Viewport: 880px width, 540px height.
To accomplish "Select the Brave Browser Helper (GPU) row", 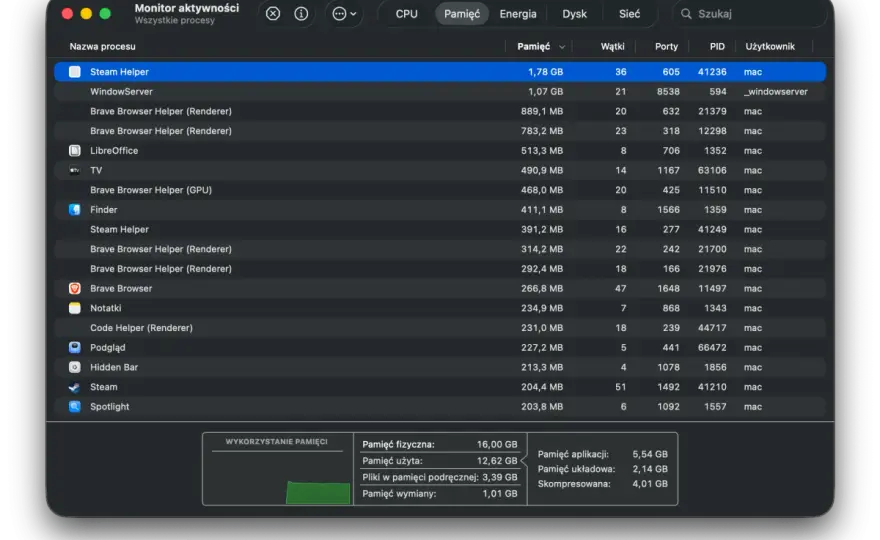I will click(x=440, y=190).
